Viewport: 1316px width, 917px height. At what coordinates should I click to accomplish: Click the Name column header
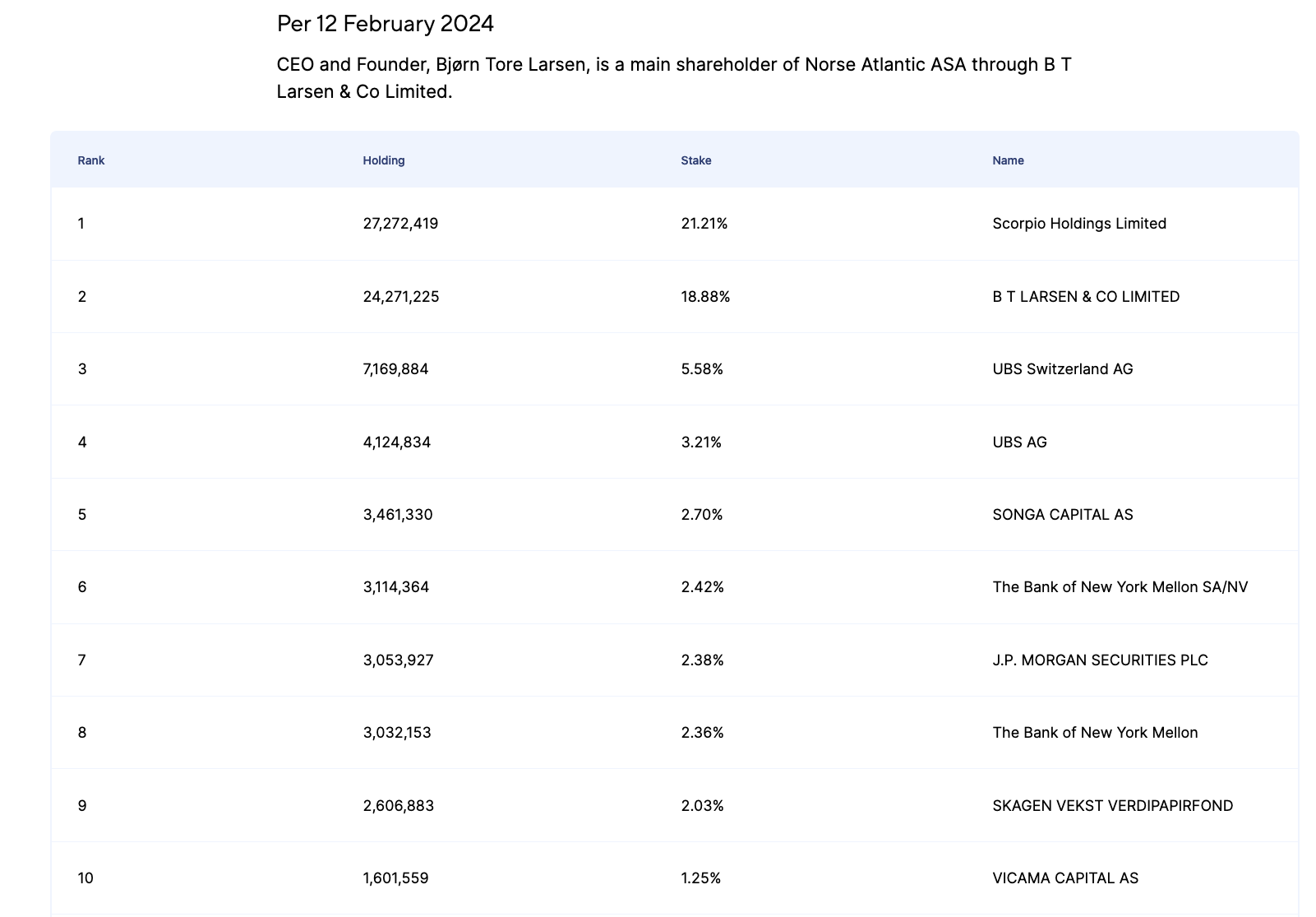[1008, 160]
